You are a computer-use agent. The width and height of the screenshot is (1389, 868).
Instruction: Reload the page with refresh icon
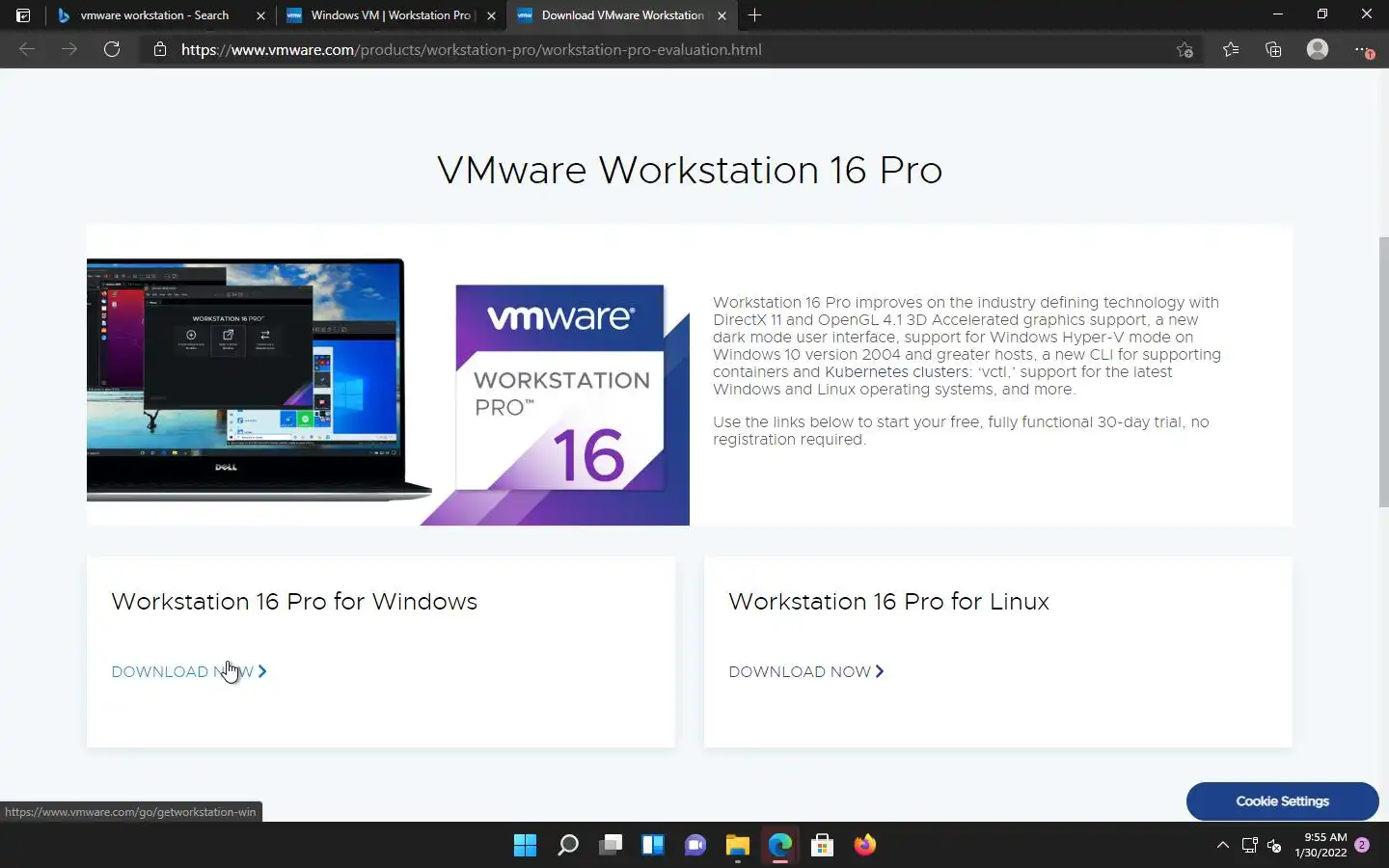112,49
